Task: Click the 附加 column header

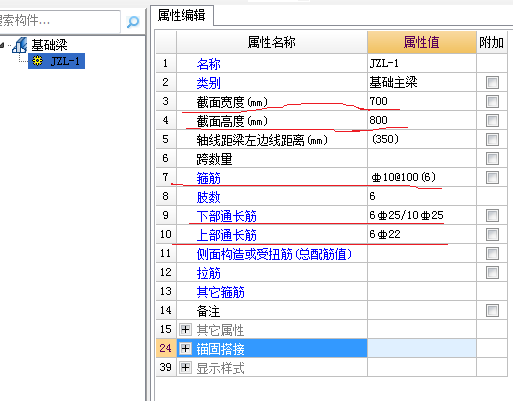Action: pyautogui.click(x=491, y=42)
